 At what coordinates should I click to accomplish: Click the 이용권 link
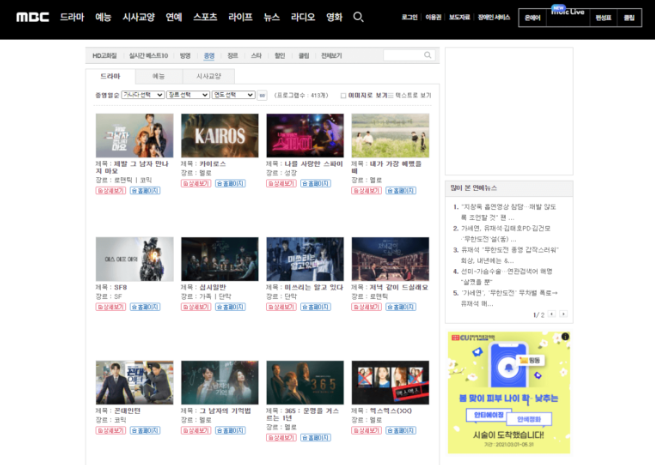[x=433, y=17]
